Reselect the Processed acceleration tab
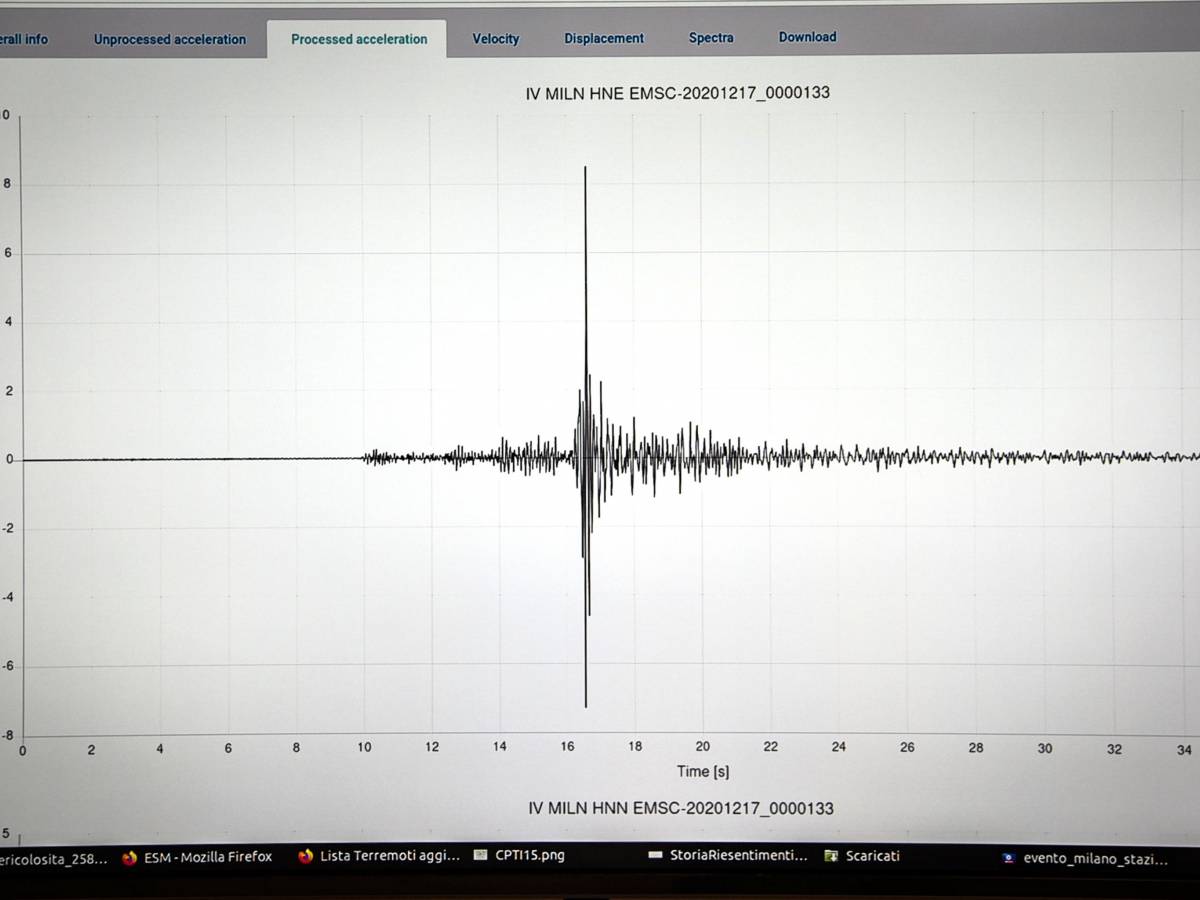 click(x=358, y=39)
